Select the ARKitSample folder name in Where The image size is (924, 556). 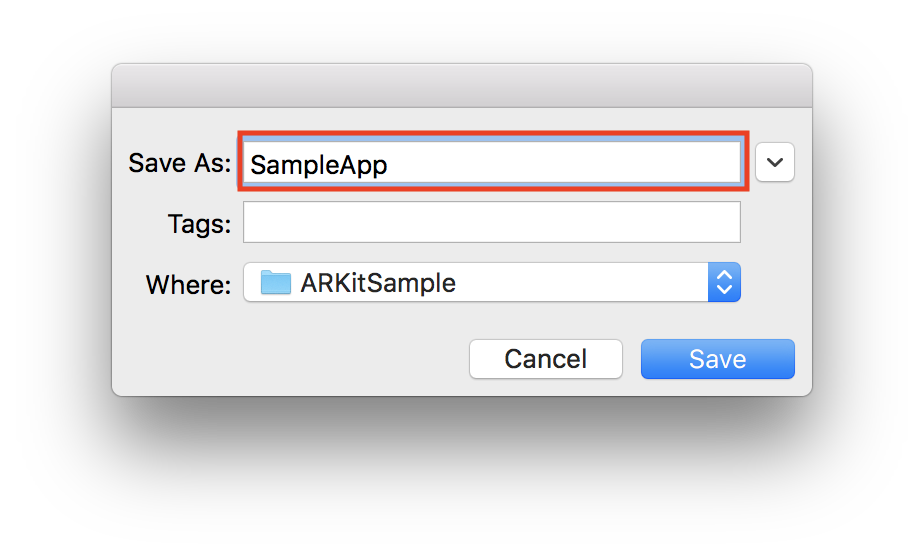[x=378, y=283]
